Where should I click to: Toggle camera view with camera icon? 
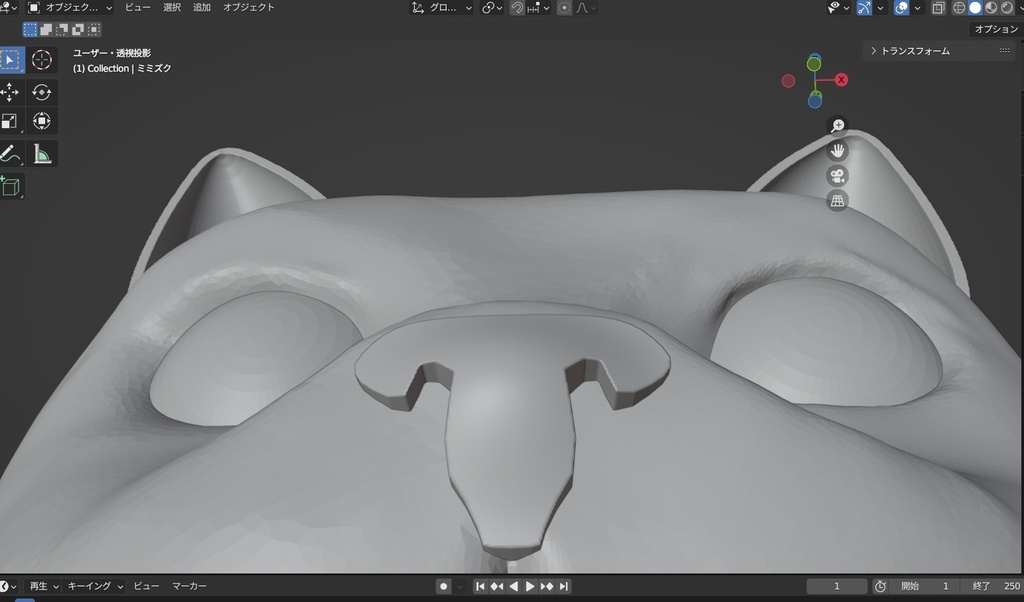pos(837,176)
